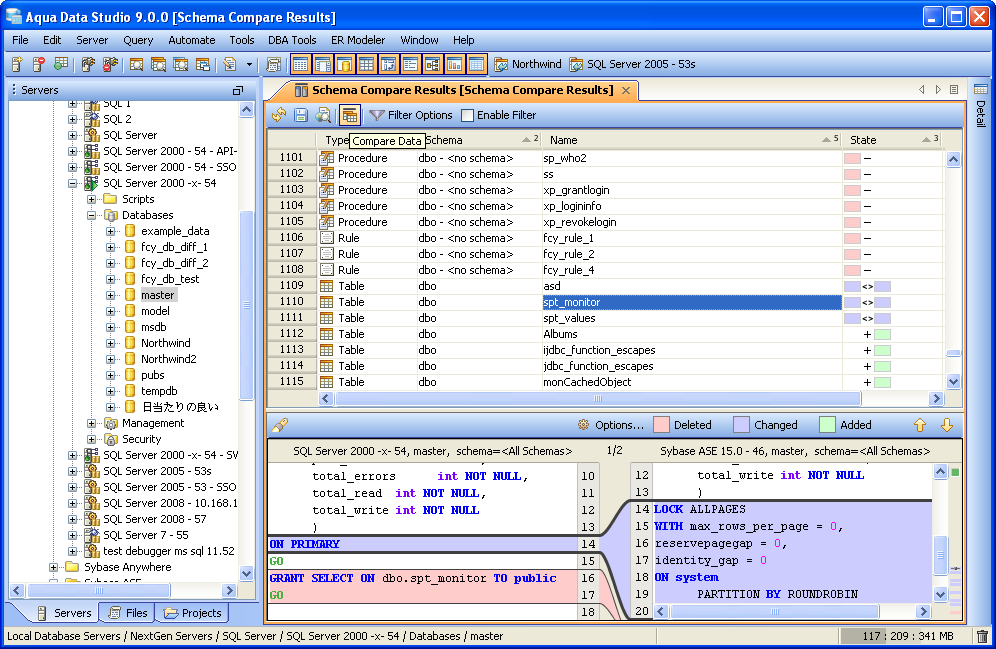Collapse the Databases tree node

pos(92,215)
